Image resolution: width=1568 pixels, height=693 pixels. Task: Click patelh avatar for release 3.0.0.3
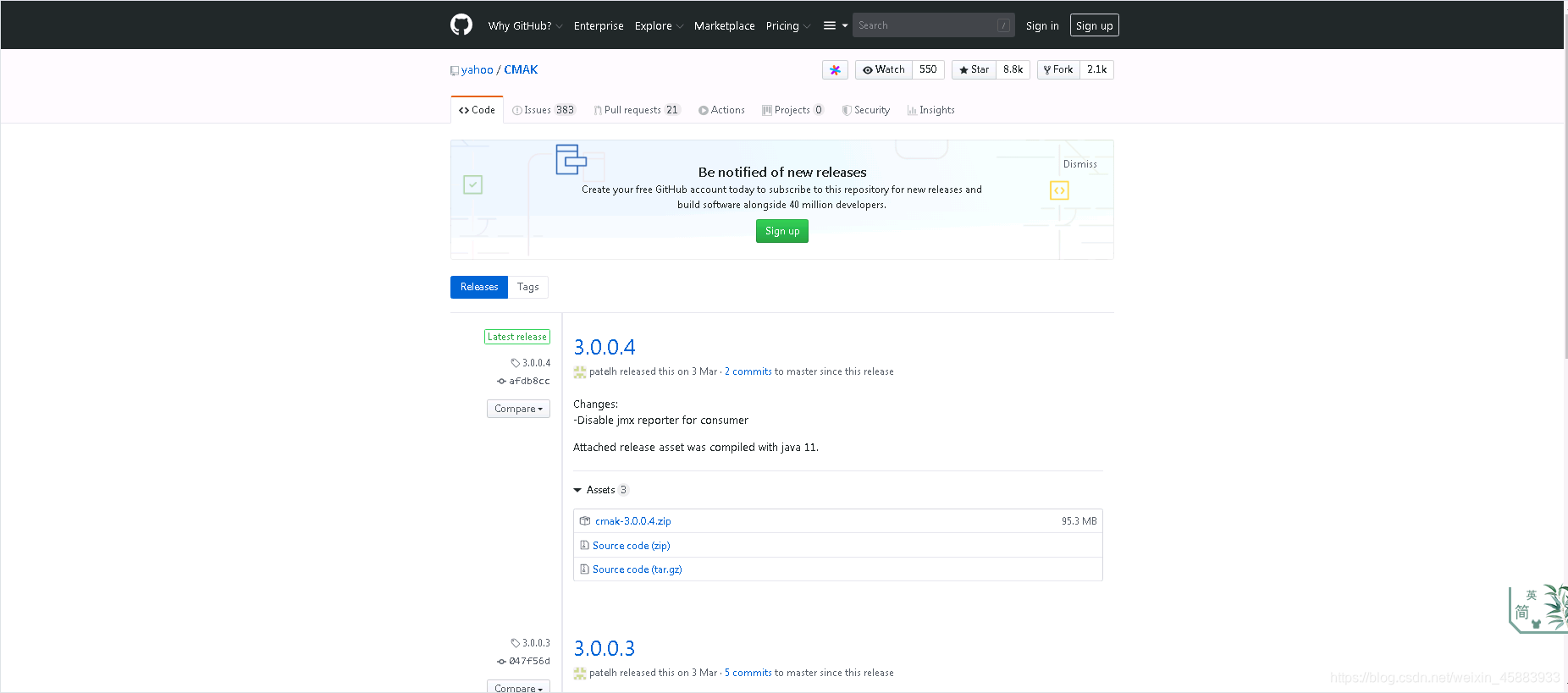coord(580,674)
